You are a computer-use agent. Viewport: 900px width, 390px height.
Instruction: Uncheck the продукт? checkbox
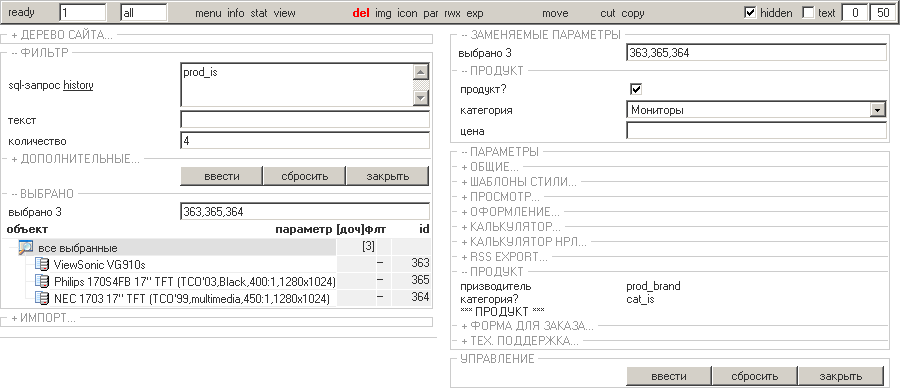tap(636, 89)
